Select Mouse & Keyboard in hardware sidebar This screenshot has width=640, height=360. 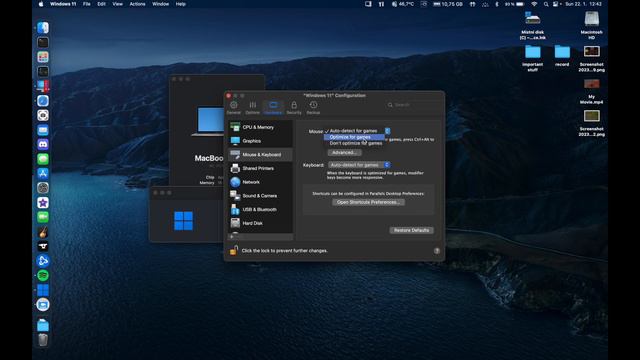[260, 155]
